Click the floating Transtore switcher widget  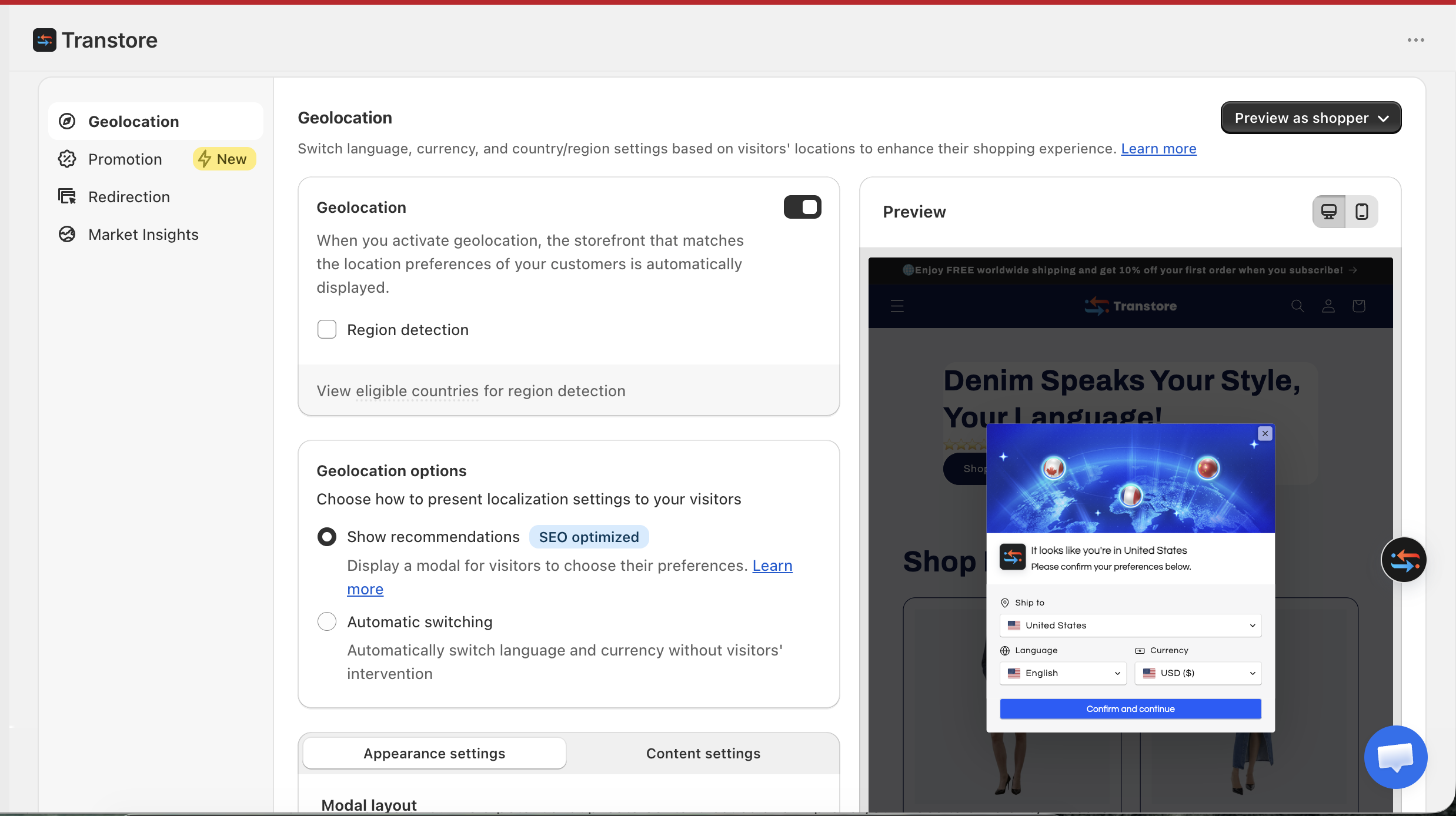[x=1404, y=560]
